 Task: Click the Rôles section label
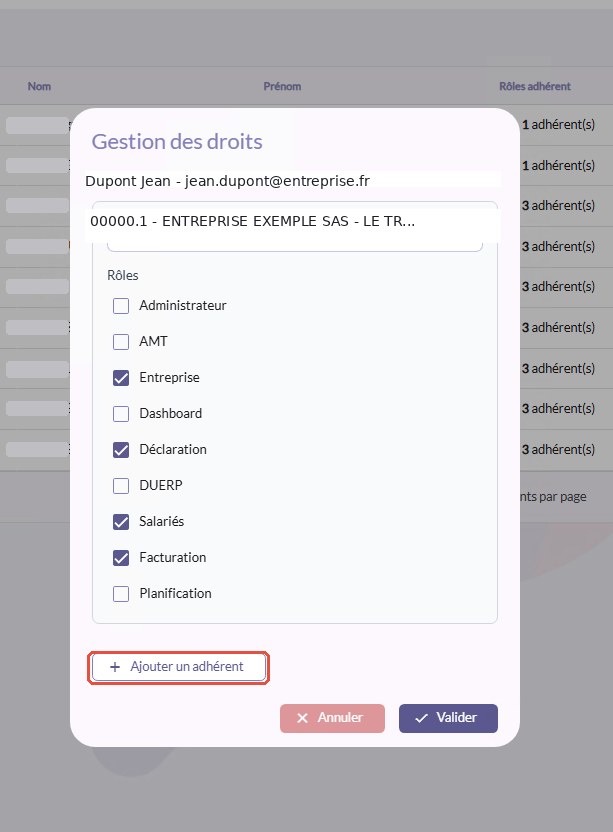point(123,275)
